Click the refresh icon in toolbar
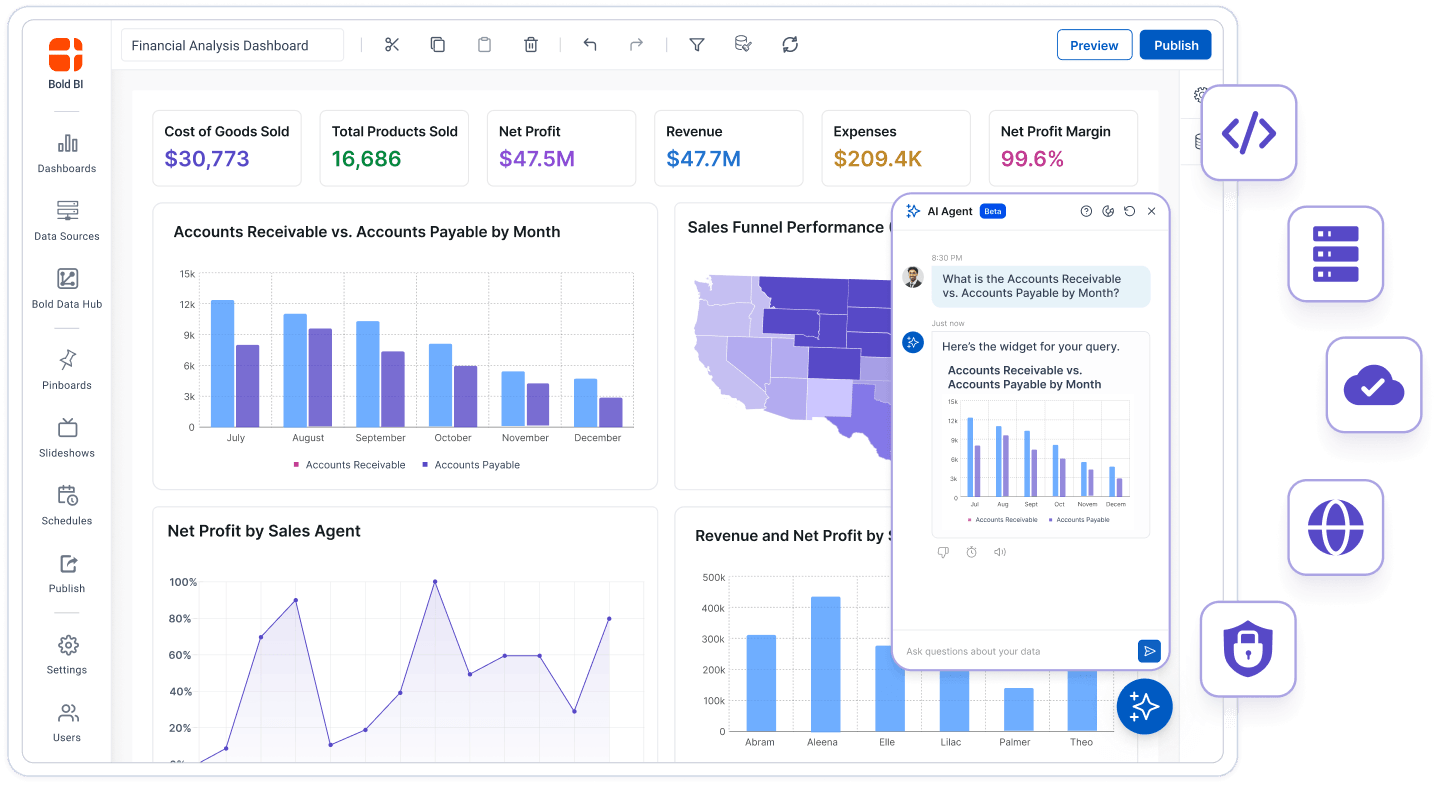Screen dimensions: 1443x786 (x=790, y=44)
